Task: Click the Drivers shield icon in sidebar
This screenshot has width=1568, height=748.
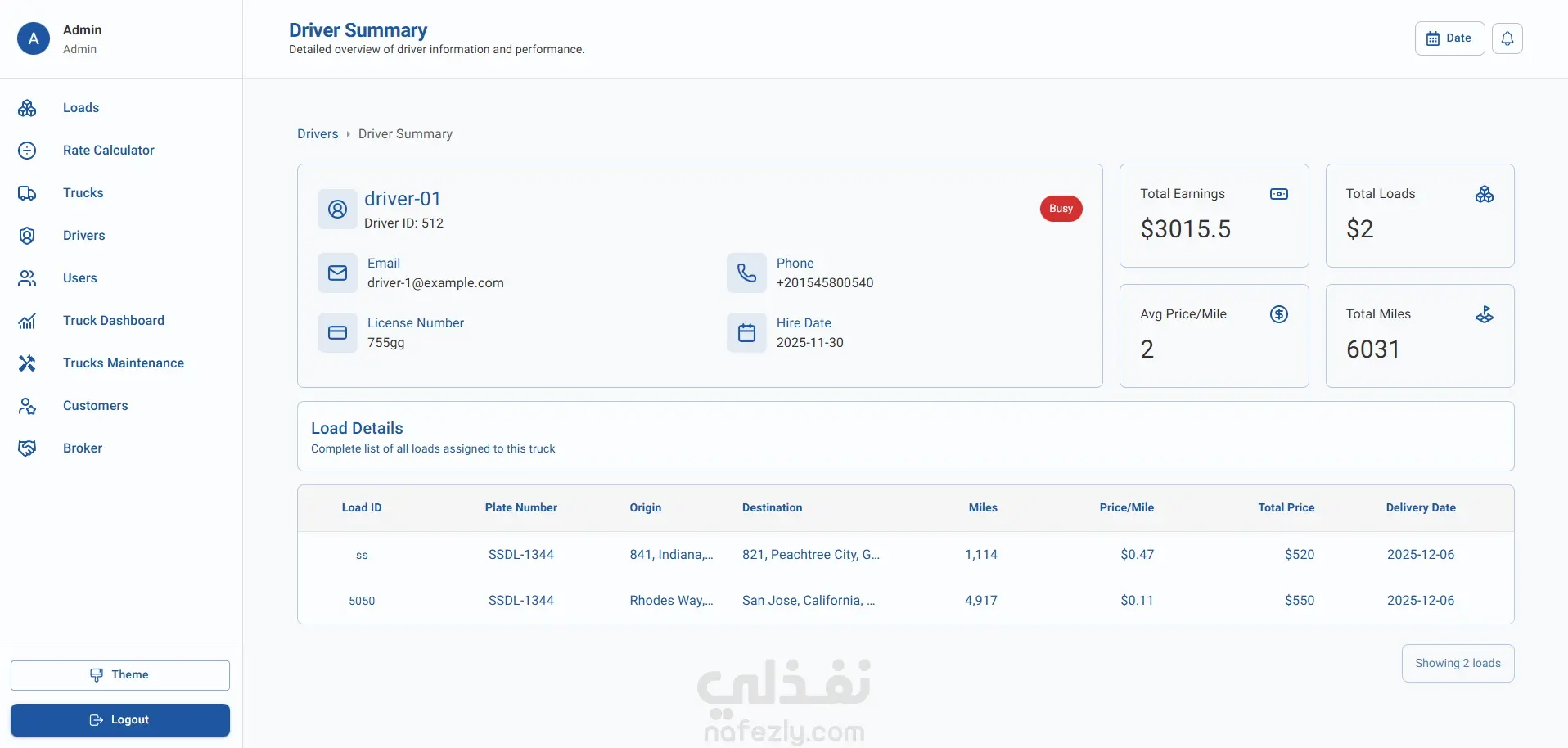Action: click(x=27, y=236)
